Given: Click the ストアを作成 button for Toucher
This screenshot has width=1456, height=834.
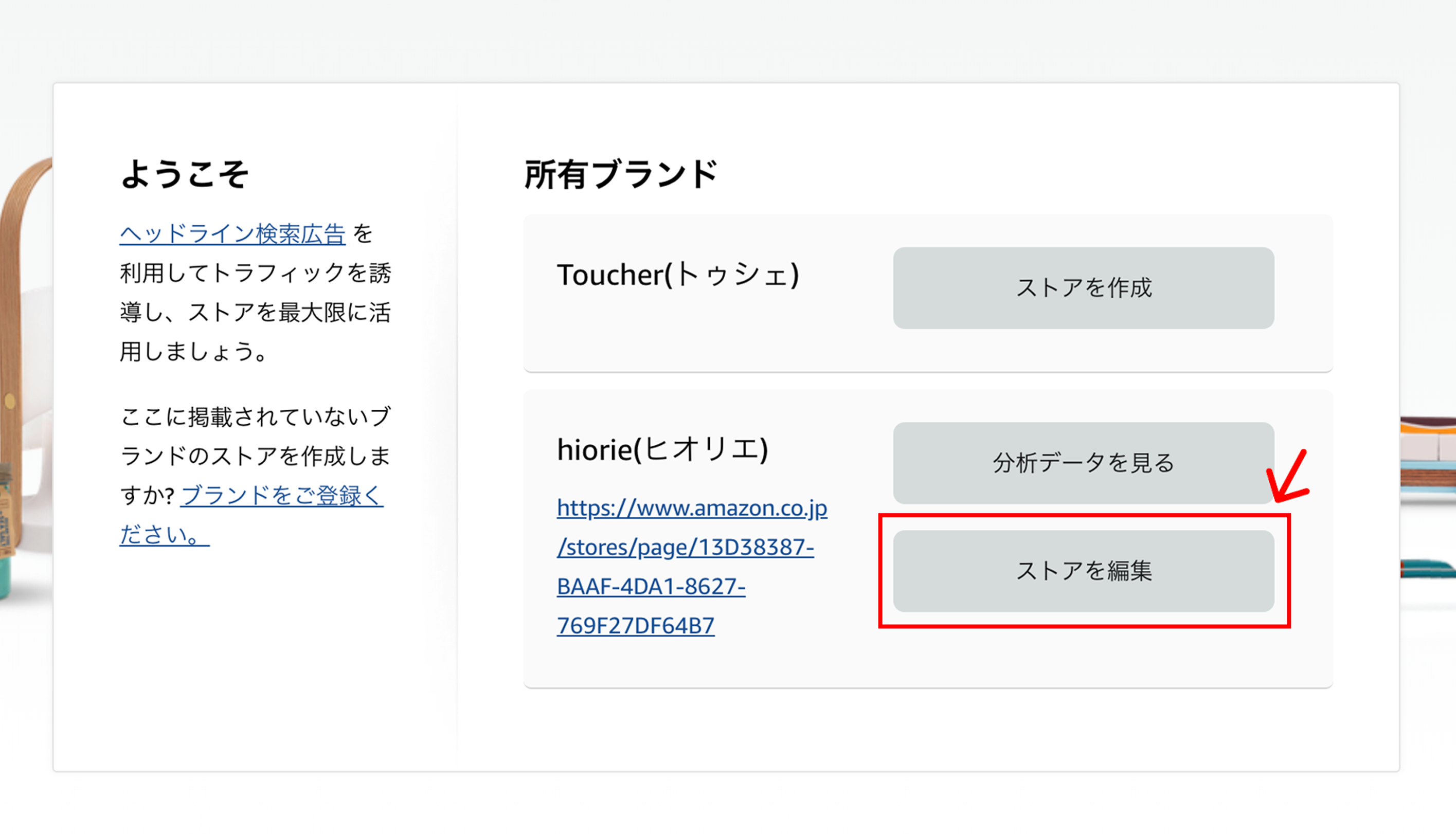Looking at the screenshot, I should [x=1083, y=287].
